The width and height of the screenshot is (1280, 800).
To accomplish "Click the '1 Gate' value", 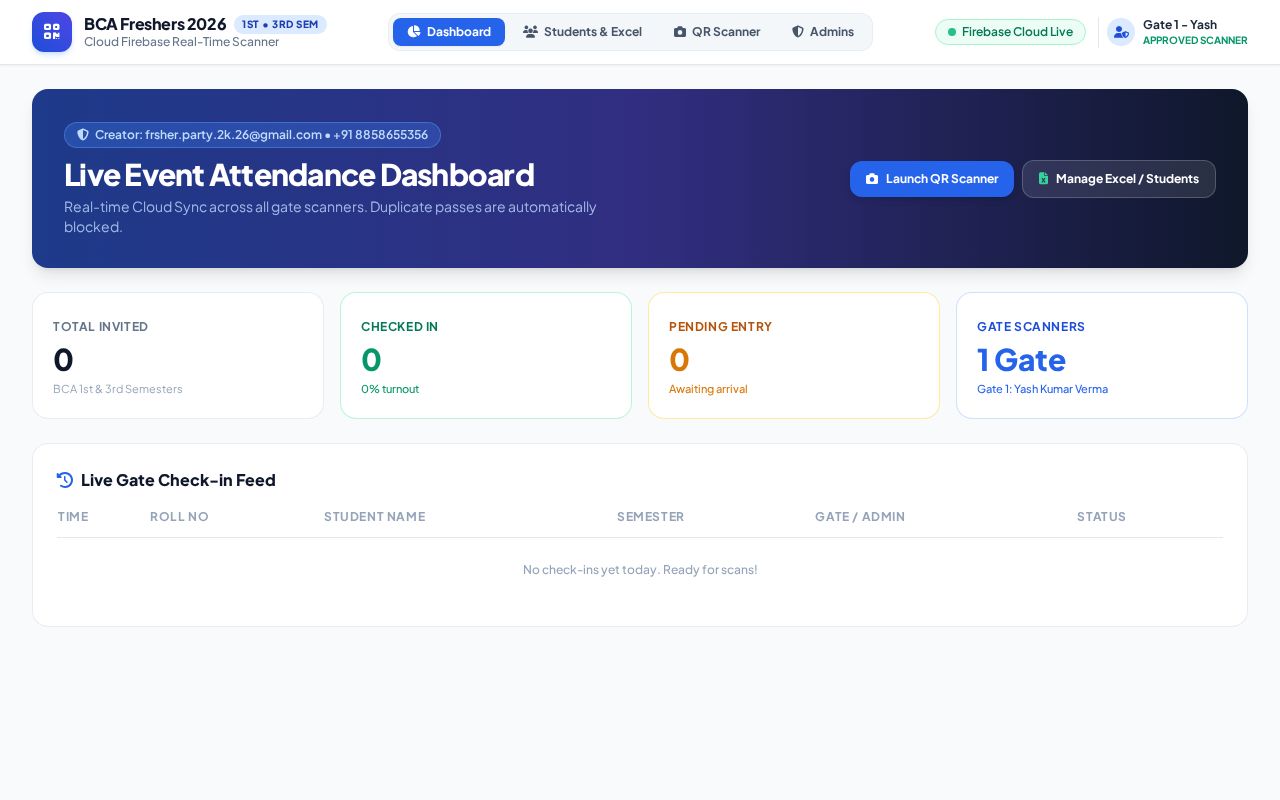I will click(x=1021, y=360).
